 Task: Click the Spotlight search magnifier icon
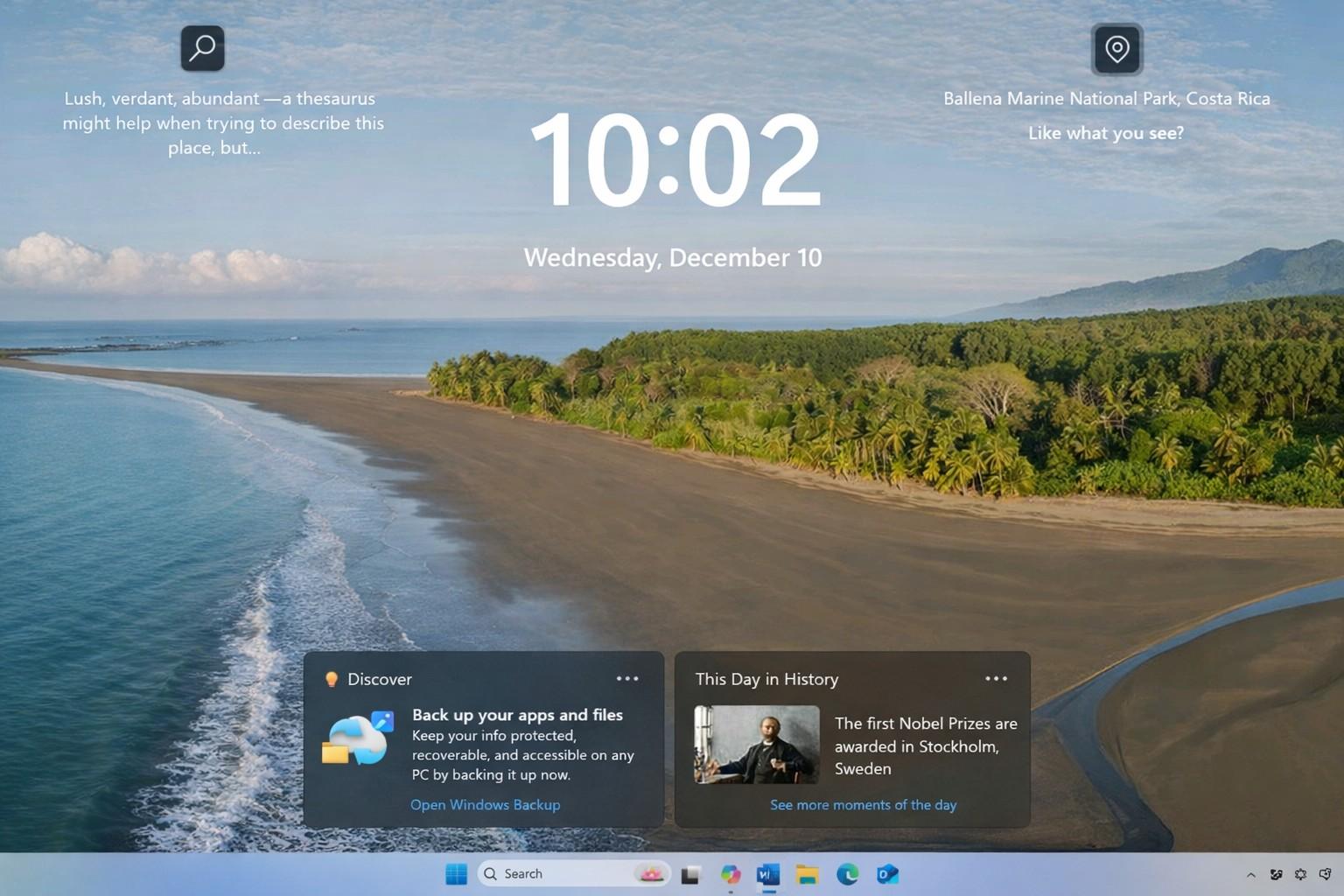[202, 48]
